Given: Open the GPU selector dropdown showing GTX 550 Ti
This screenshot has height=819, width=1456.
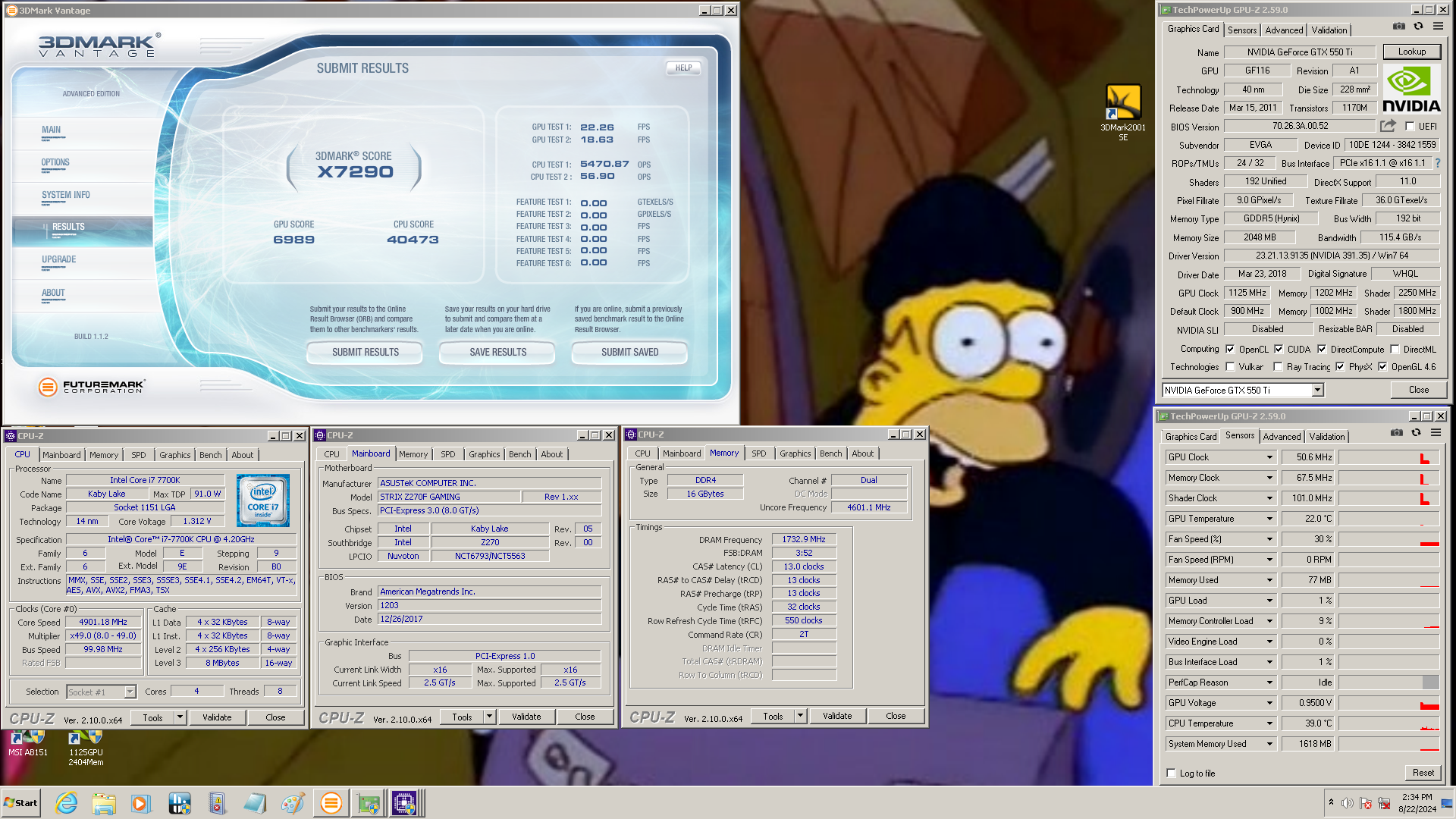Looking at the screenshot, I should click(1318, 390).
